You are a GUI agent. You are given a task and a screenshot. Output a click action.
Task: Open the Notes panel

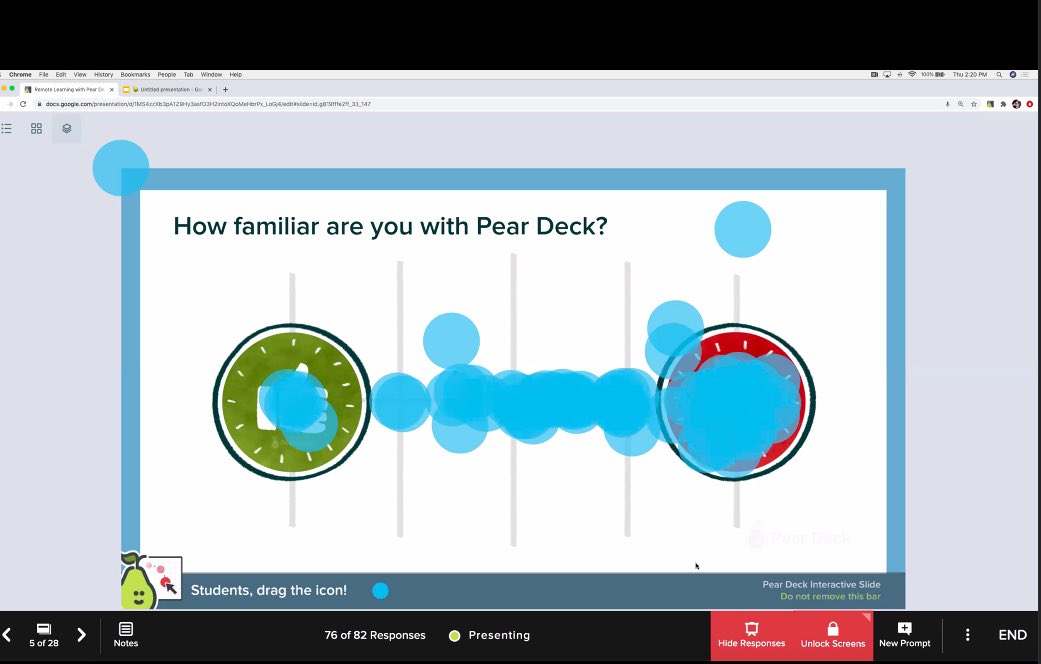point(125,635)
